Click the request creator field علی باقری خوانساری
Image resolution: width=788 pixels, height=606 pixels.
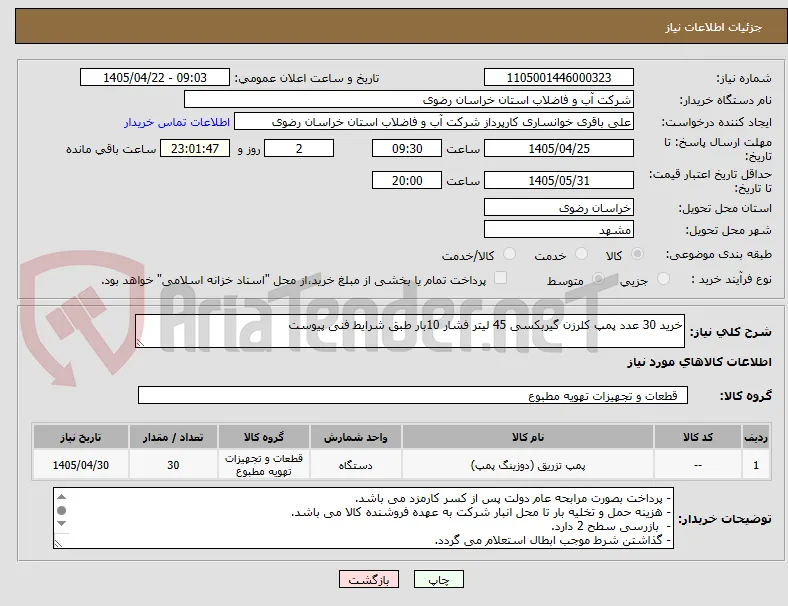click(x=434, y=122)
